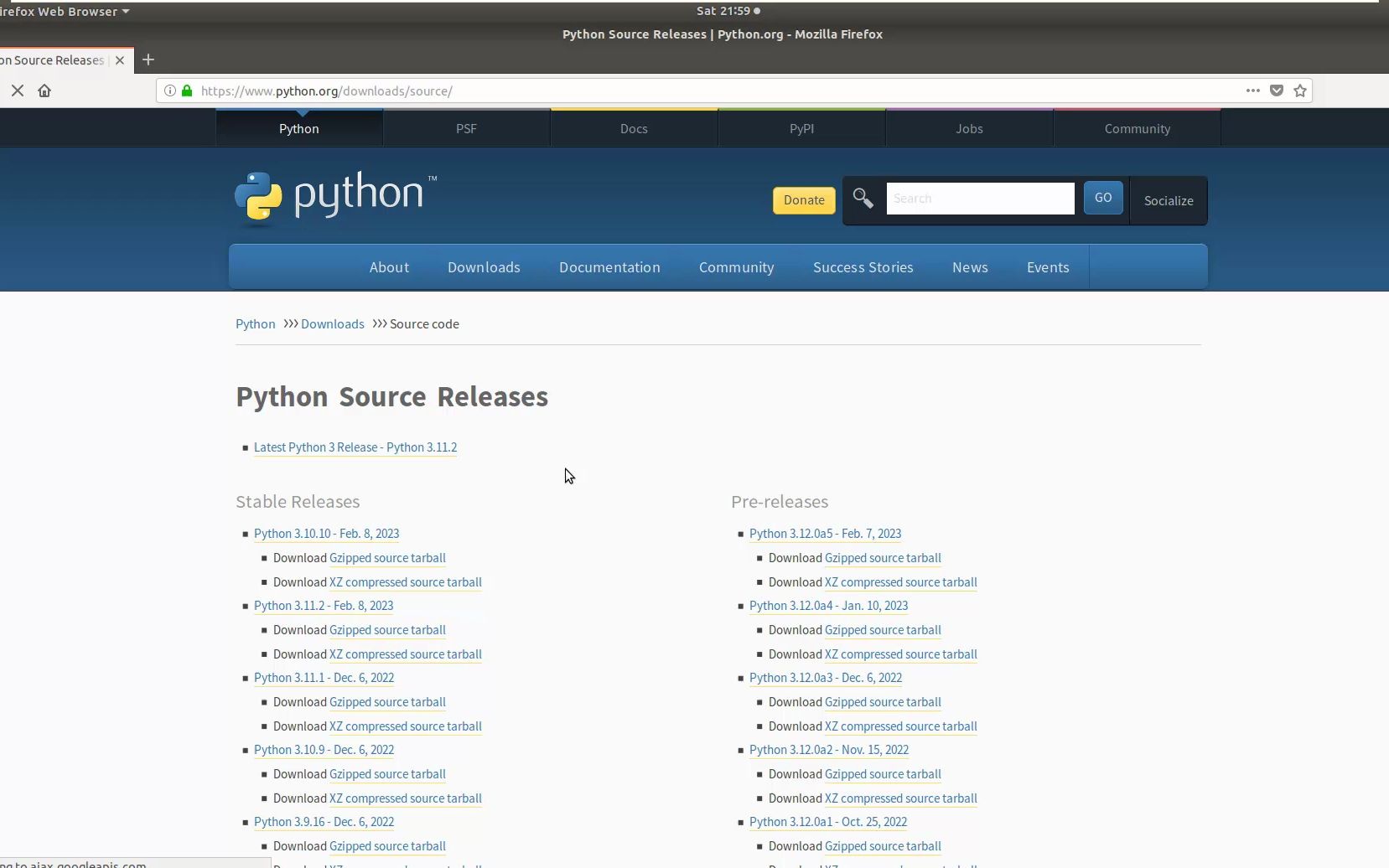Download XZ compressed tarball for Python 3.10.10
1389x868 pixels.
[406, 582]
